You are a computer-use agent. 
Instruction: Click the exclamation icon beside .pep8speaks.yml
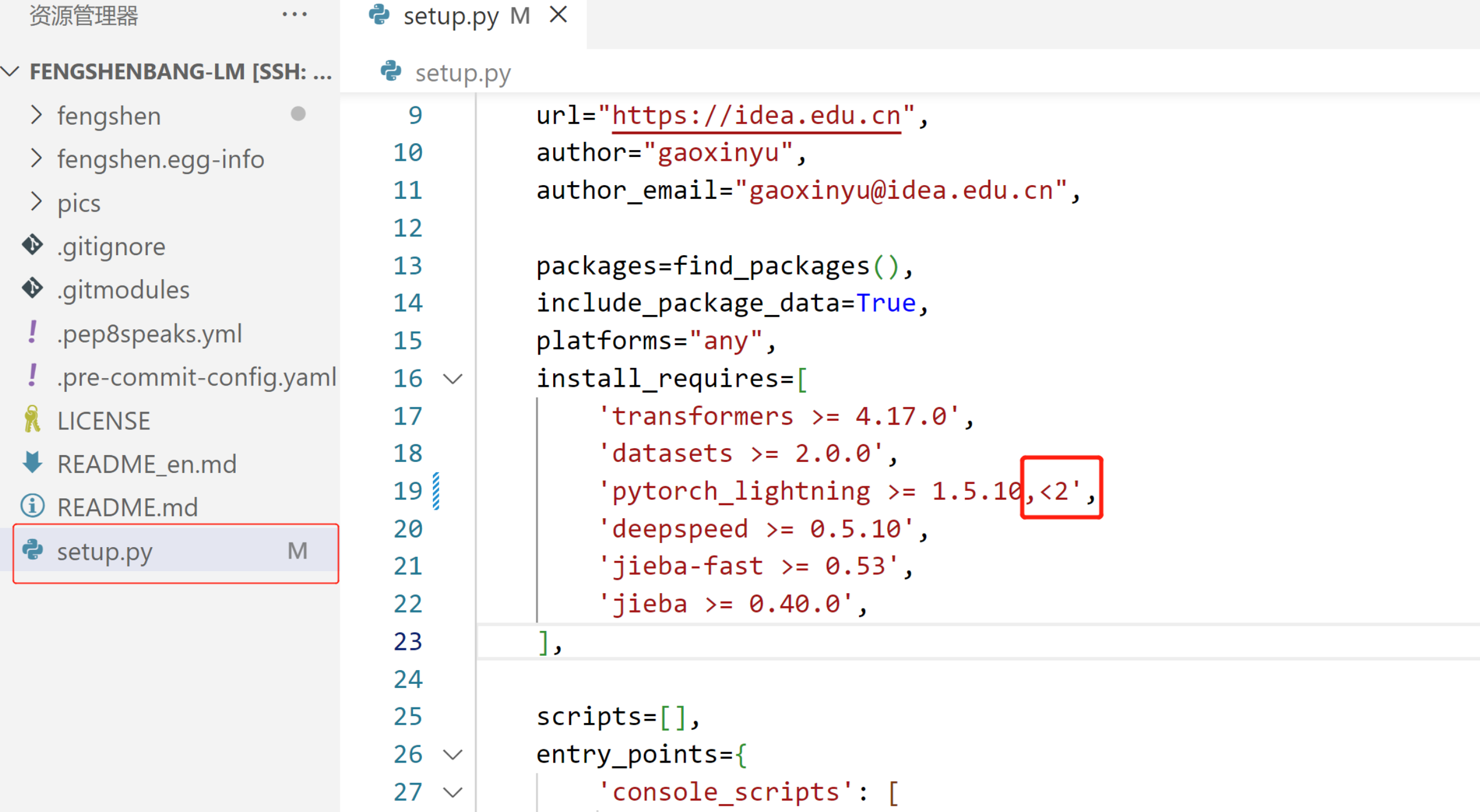[x=32, y=333]
